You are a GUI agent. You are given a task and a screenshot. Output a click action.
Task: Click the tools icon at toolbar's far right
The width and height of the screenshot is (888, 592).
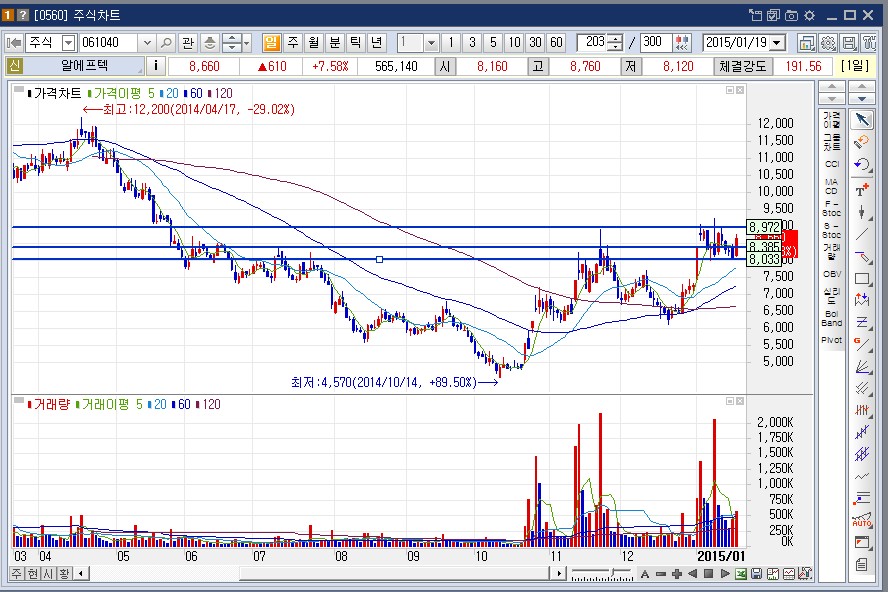(869, 42)
